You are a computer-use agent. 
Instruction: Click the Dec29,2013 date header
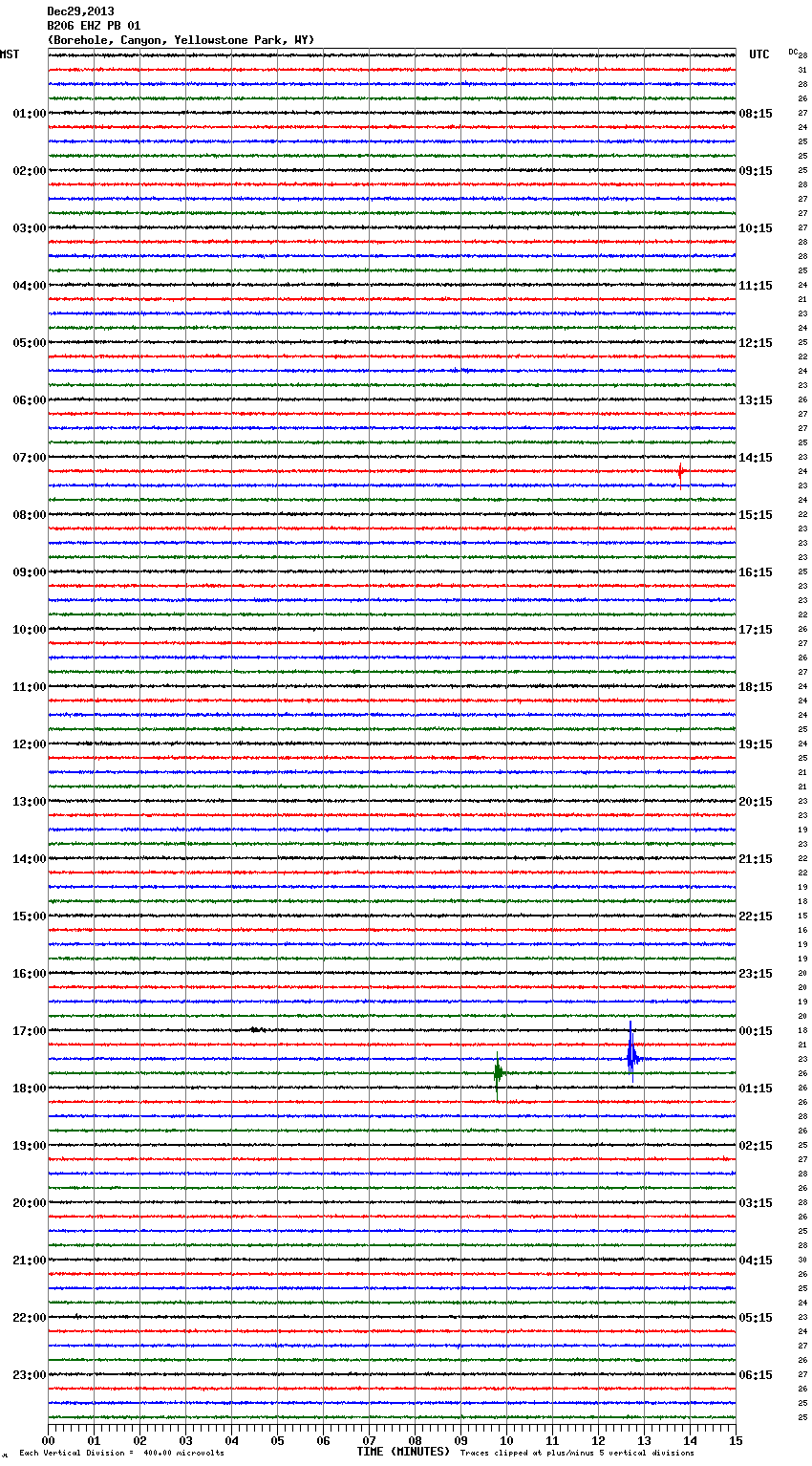80,11
